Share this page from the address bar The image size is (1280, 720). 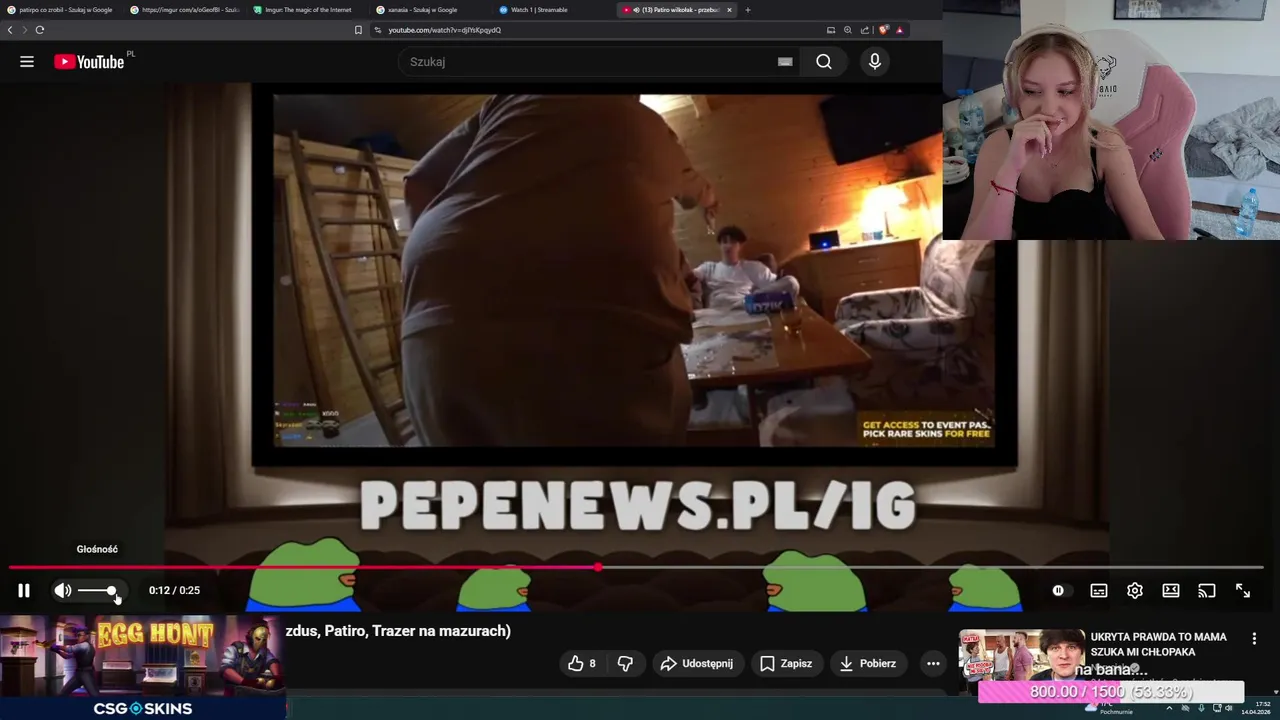click(x=865, y=30)
